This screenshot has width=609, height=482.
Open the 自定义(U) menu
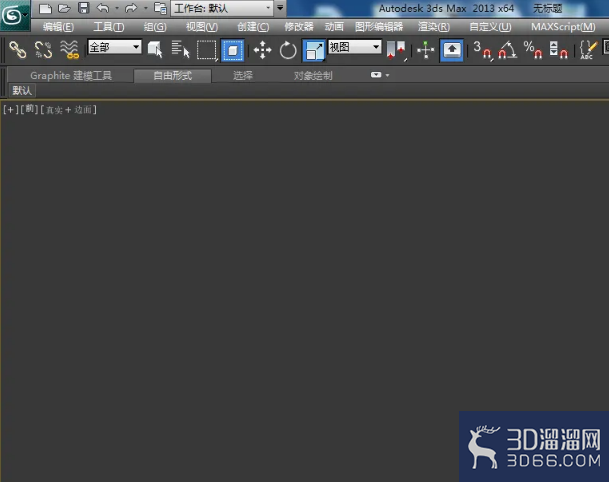tap(490, 27)
